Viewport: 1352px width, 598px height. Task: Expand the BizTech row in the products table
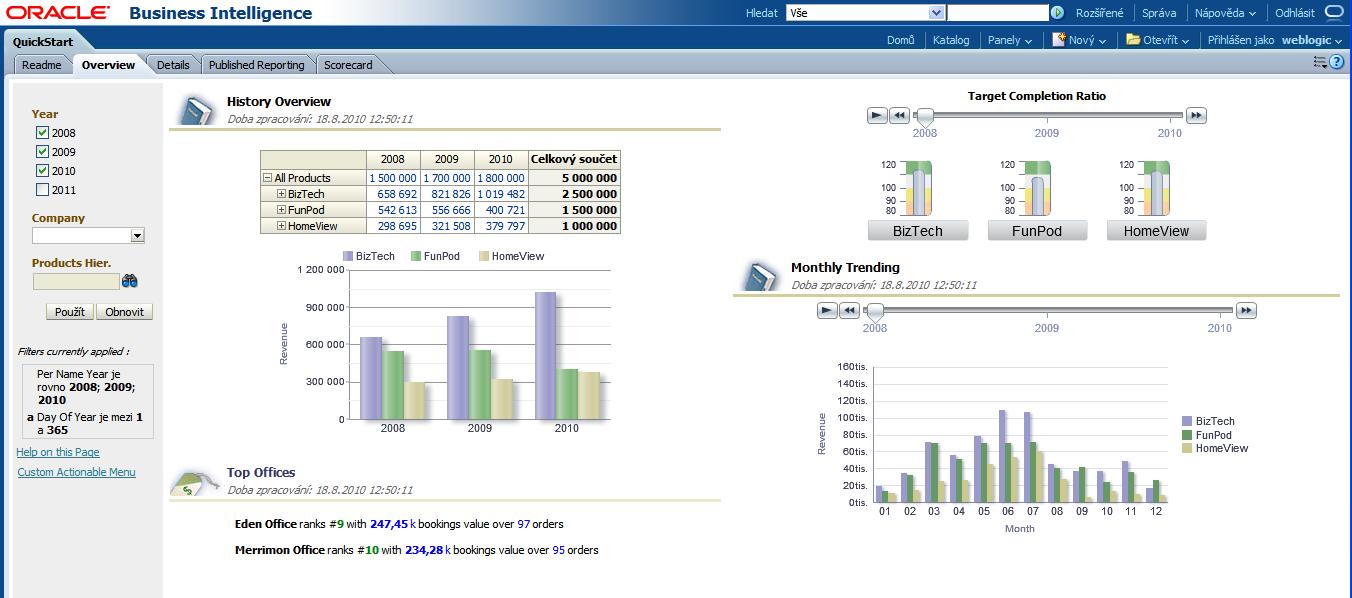point(283,194)
